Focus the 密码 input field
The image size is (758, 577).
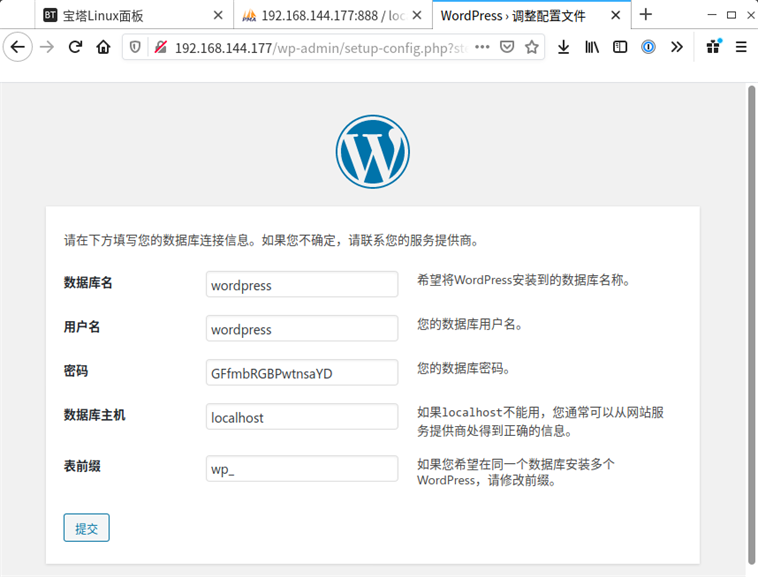tap(302, 372)
